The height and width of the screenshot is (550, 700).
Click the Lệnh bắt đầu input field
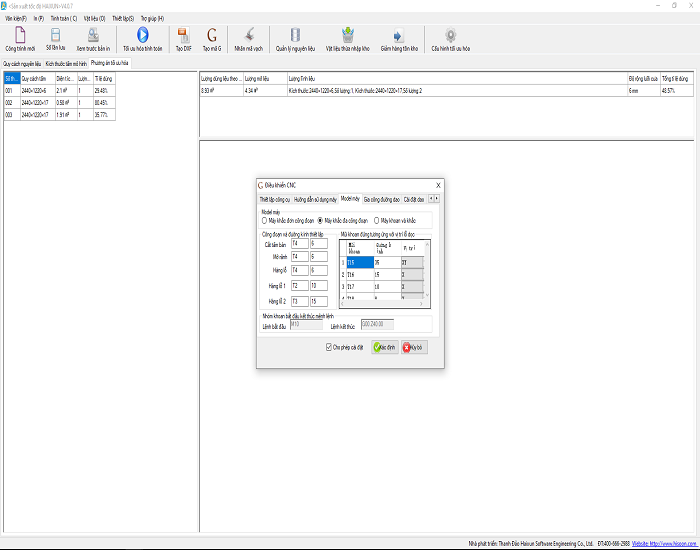coord(306,324)
